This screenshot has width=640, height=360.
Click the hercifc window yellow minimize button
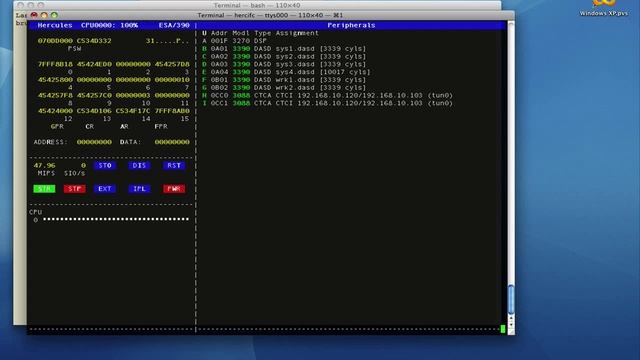pyautogui.click(x=44, y=15)
